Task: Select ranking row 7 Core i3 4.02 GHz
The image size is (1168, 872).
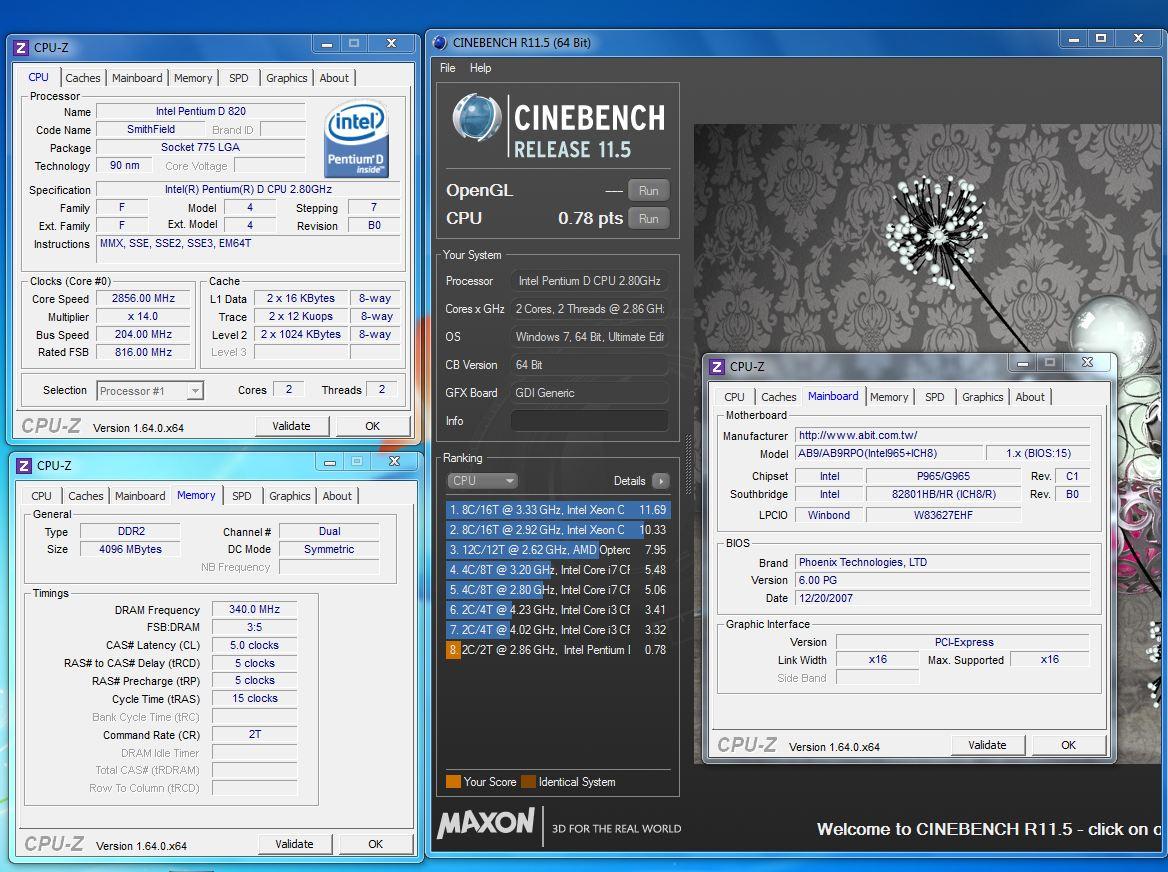Action: point(558,630)
